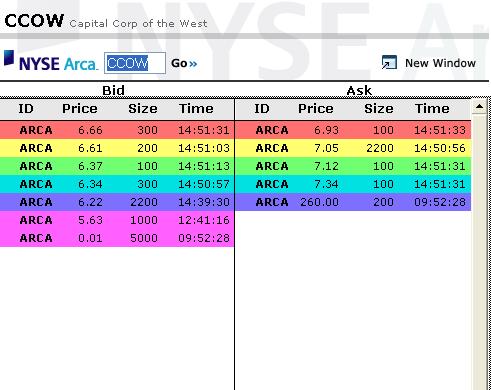Open the New Window link

coord(440,63)
